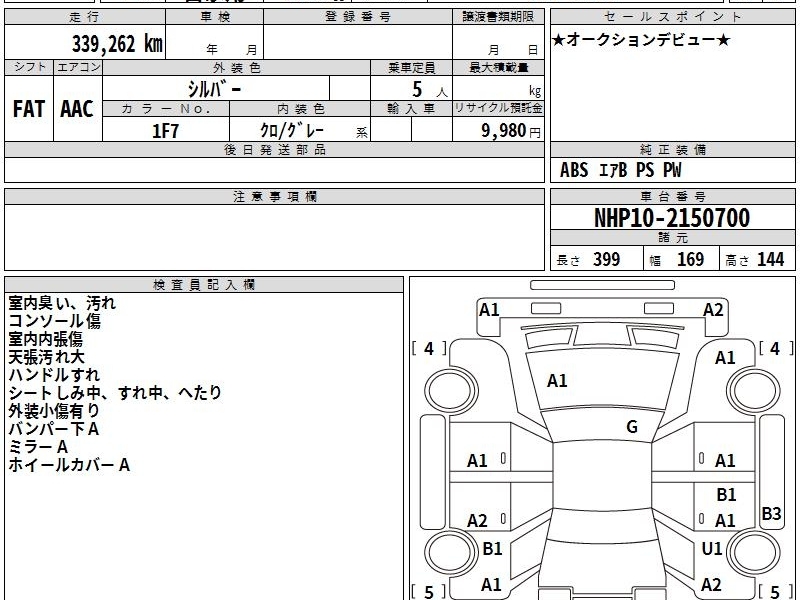800x600 pixels.
Task: Click the 後日発送部品 header
Action: 274,149
